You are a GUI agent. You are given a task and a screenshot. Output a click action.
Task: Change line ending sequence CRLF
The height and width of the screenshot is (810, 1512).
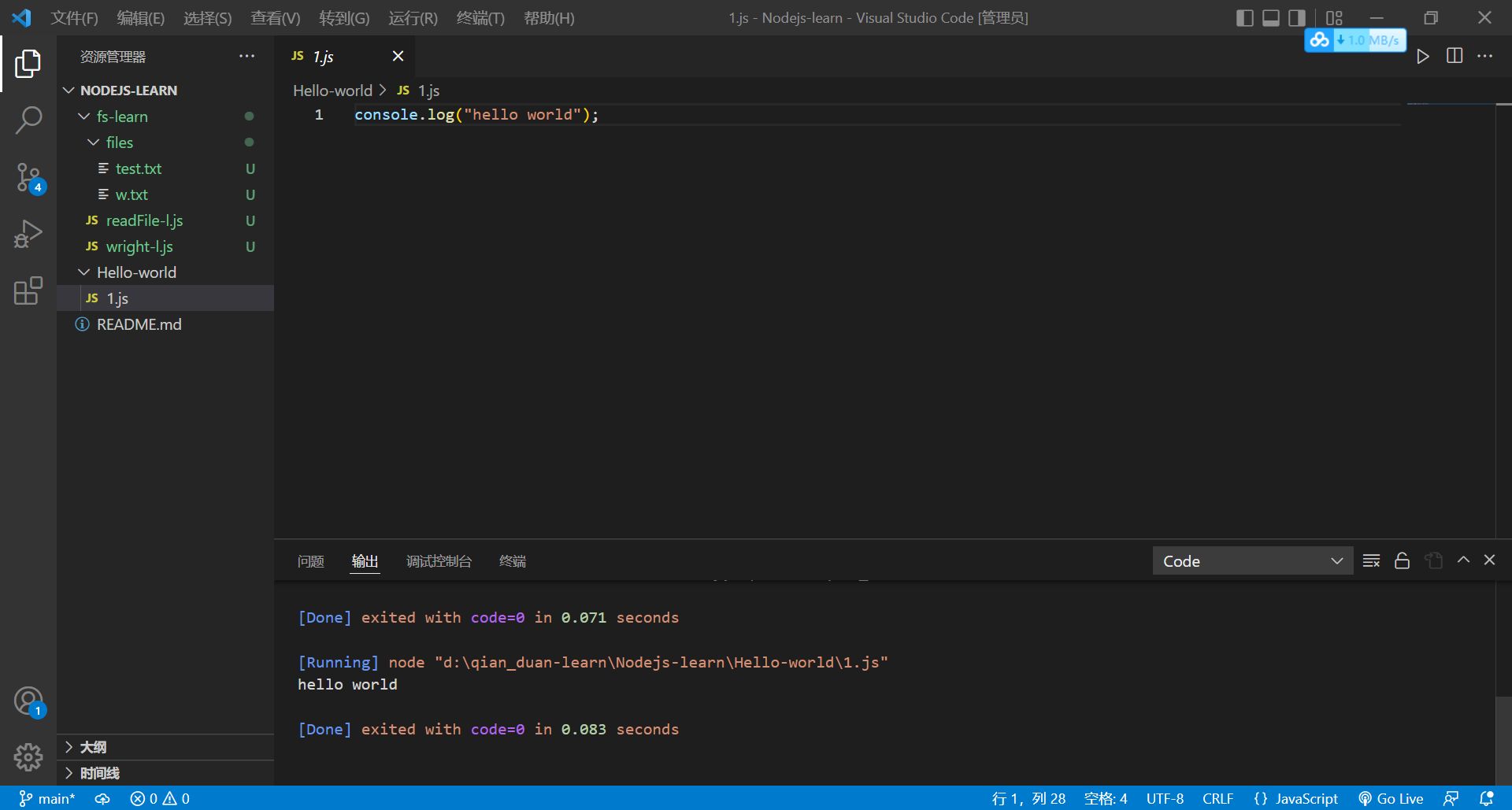(x=1217, y=798)
